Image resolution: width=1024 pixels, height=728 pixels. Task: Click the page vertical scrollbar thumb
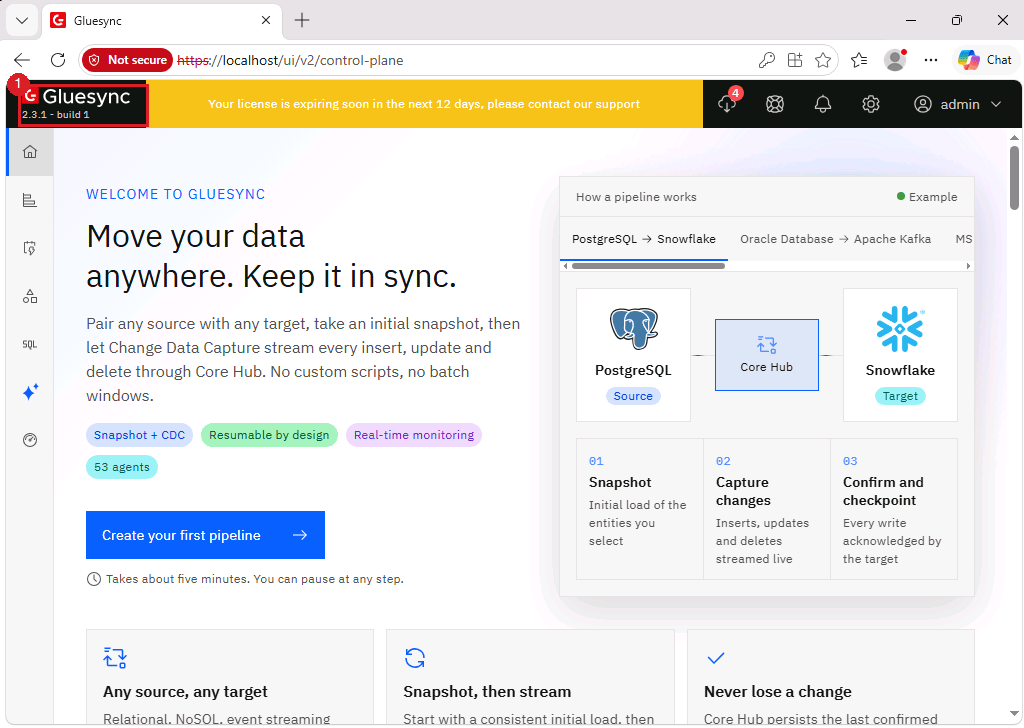[1014, 178]
